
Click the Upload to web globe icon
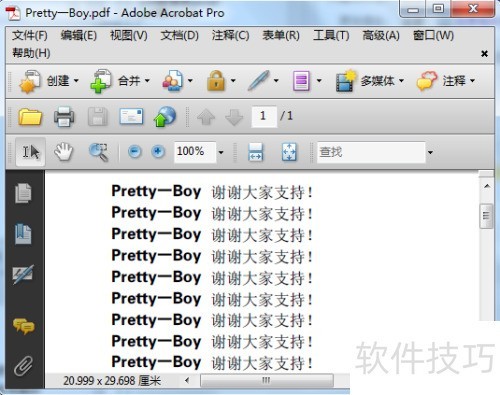tap(165, 117)
